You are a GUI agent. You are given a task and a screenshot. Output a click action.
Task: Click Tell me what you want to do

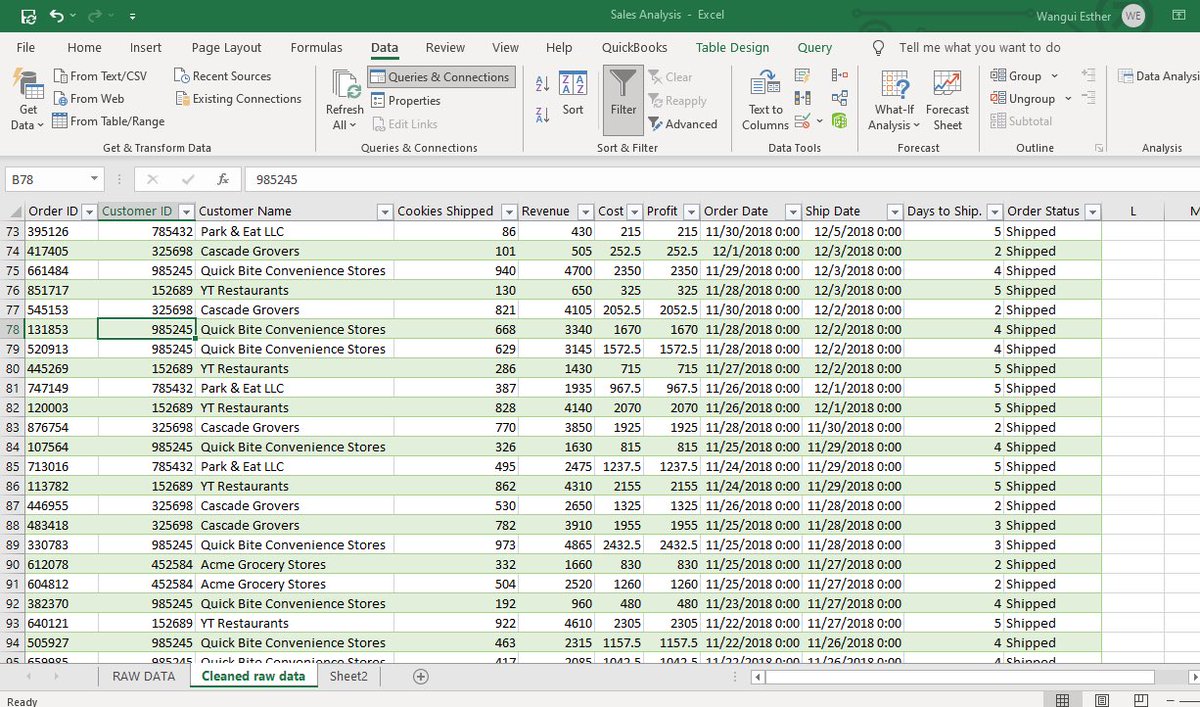(979, 47)
